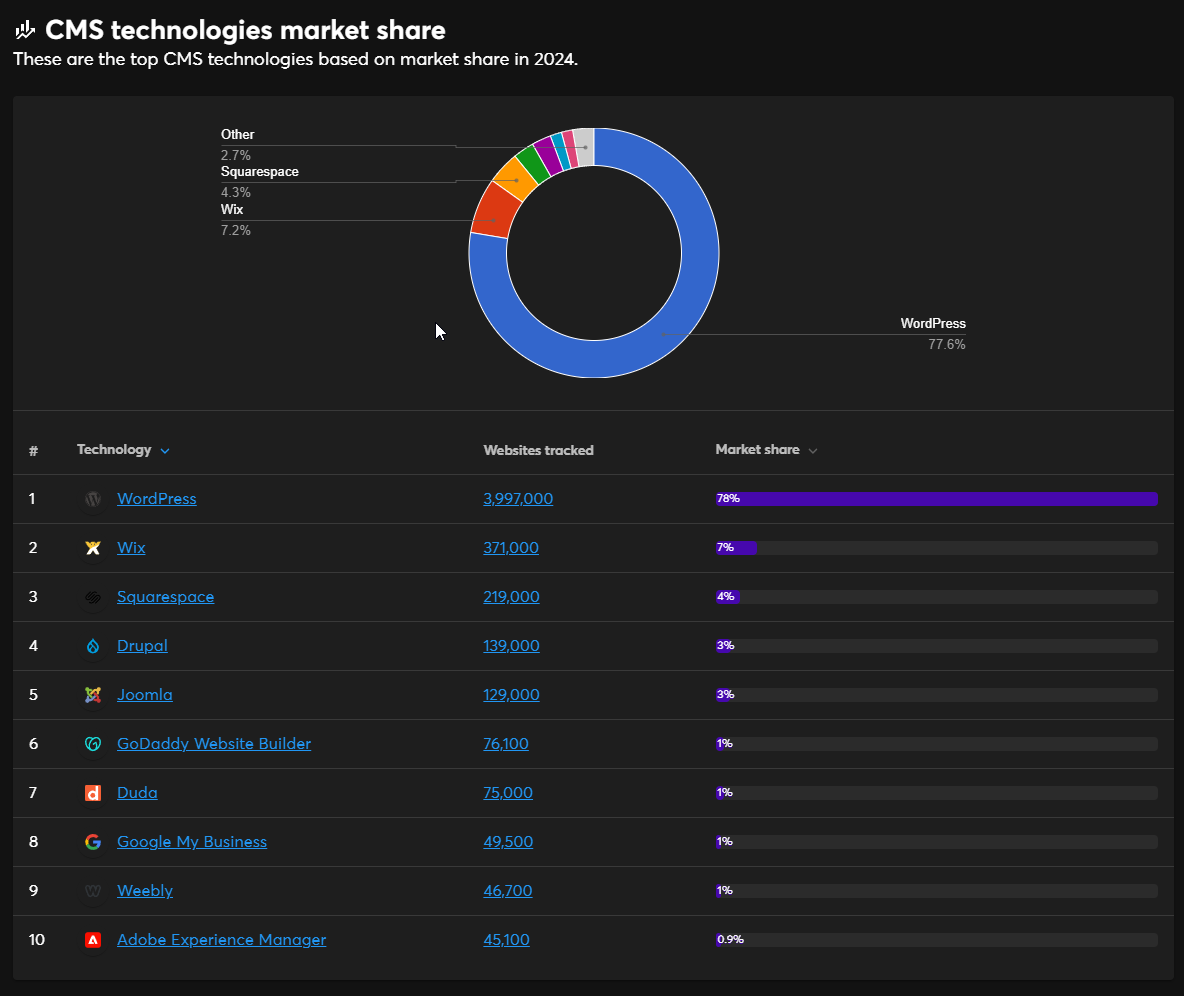Open the Weebly technology link
This screenshot has width=1184, height=996.
[145, 891]
